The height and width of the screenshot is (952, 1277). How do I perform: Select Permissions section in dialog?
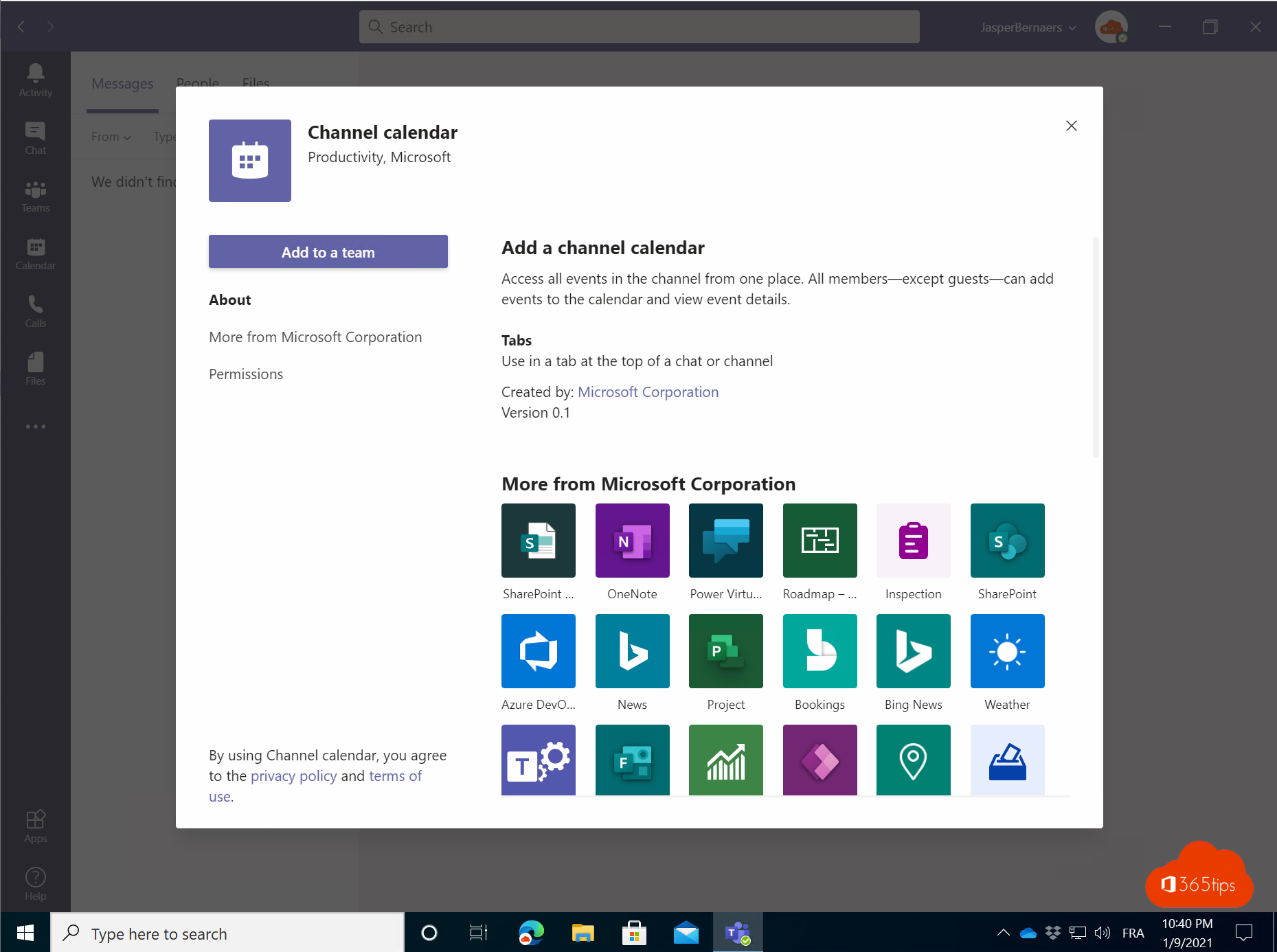click(x=246, y=374)
